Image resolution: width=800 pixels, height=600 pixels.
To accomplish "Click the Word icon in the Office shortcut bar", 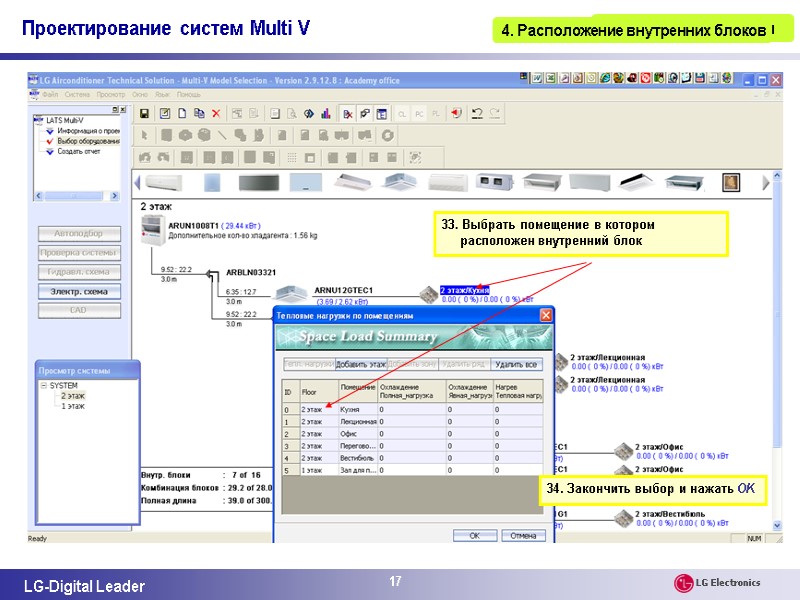I will (537, 79).
